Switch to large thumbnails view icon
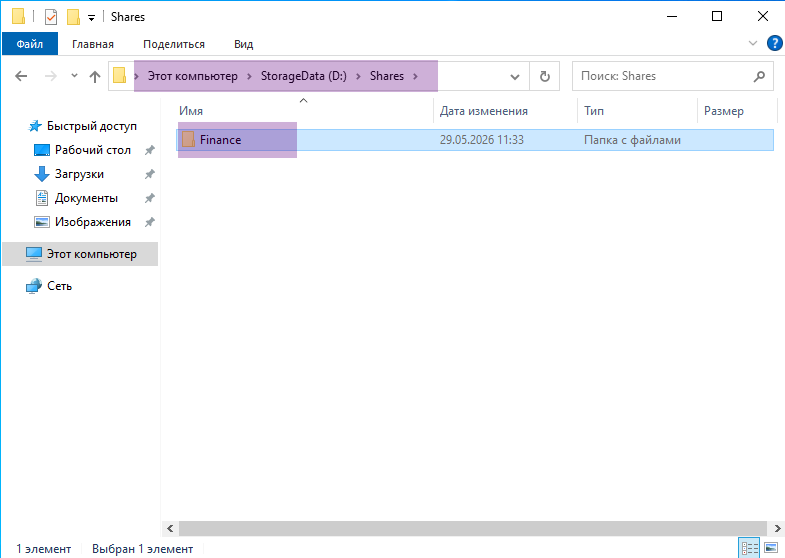The height and width of the screenshot is (558, 785). point(771,548)
